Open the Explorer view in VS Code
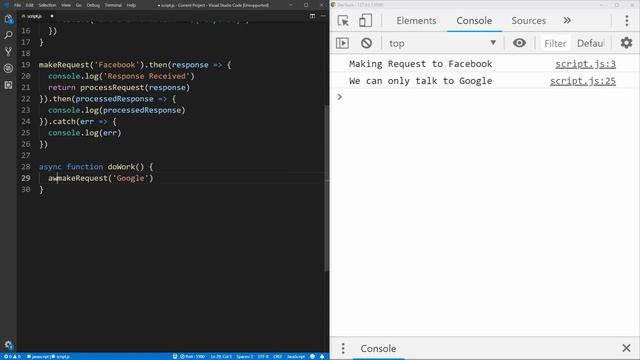Image resolution: width=640 pixels, height=360 pixels. (x=8, y=19)
